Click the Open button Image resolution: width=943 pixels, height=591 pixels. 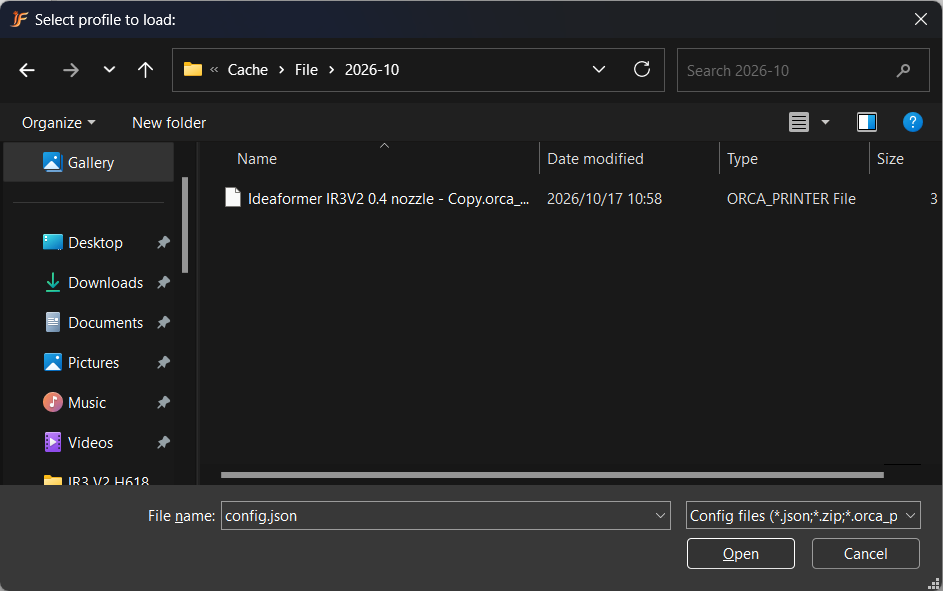(x=740, y=553)
